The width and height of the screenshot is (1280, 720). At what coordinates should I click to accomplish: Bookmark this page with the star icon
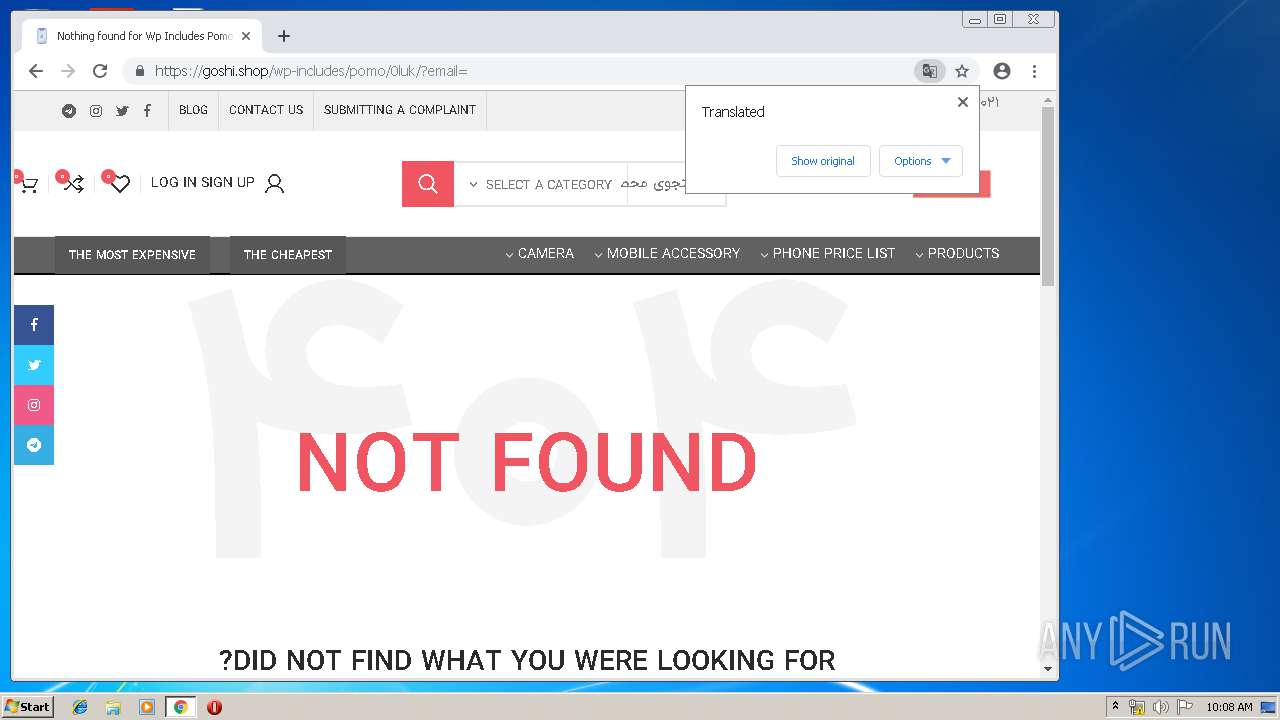(x=962, y=71)
